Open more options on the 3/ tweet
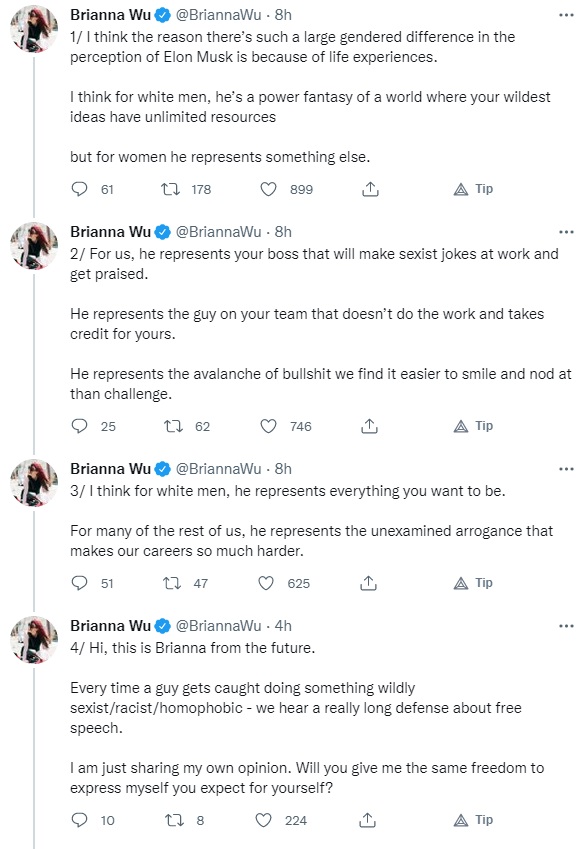This screenshot has height=849, width=586. click(566, 469)
